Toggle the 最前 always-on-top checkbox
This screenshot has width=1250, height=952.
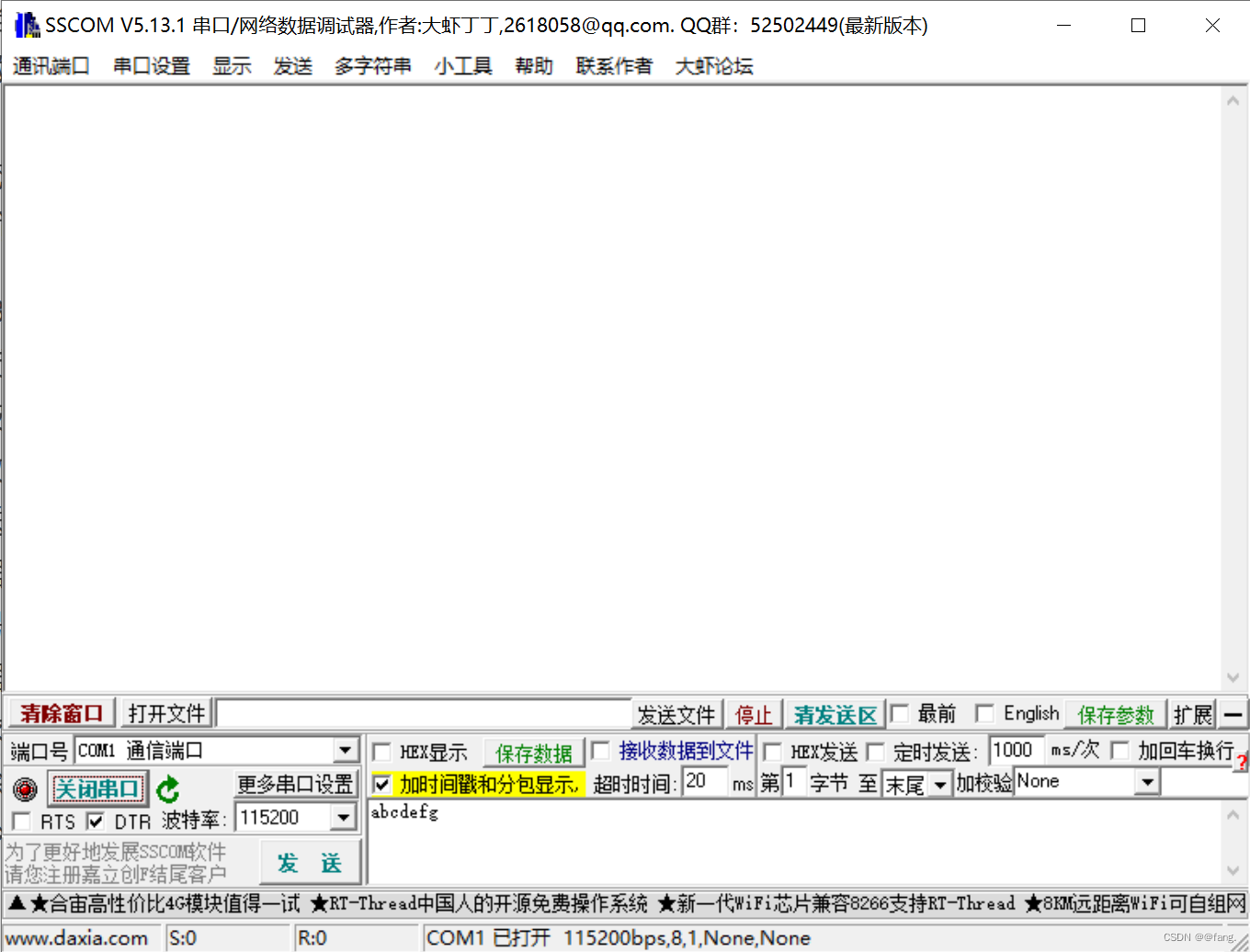tap(900, 713)
